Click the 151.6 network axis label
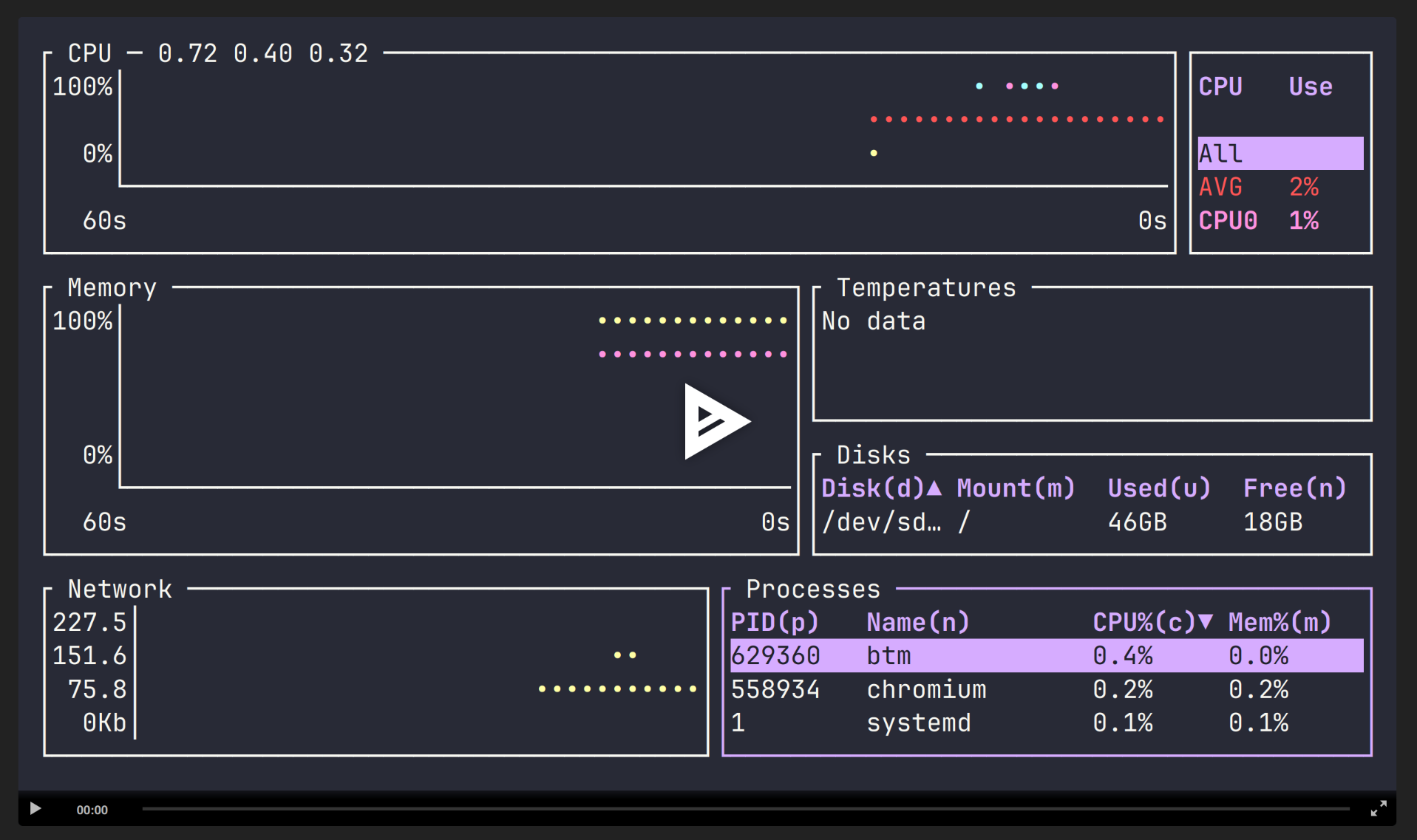Image resolution: width=1417 pixels, height=840 pixels. pyautogui.click(x=89, y=655)
